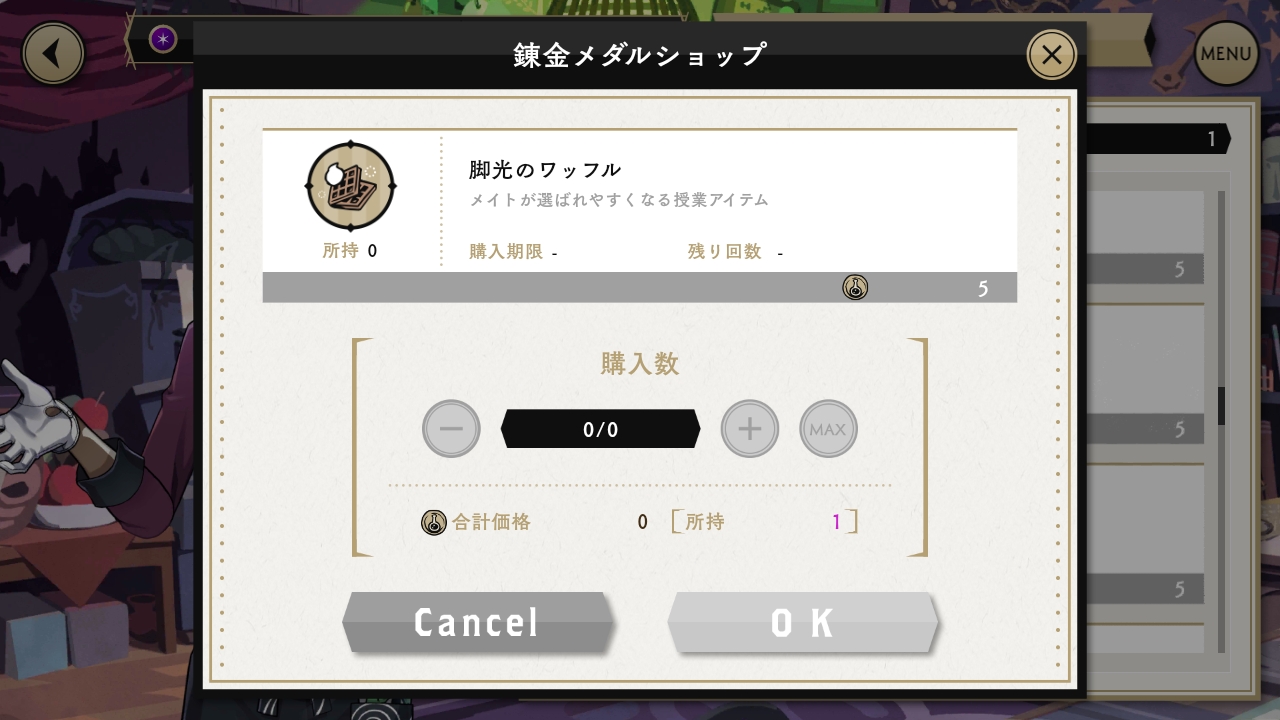The height and width of the screenshot is (720, 1280).
Task: Cancel the purchase
Action: (477, 622)
